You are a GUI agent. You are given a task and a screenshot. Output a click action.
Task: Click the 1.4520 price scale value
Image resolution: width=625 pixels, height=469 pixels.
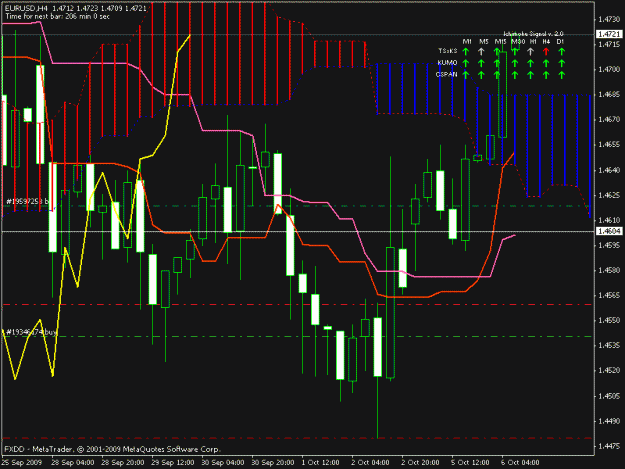coord(609,371)
